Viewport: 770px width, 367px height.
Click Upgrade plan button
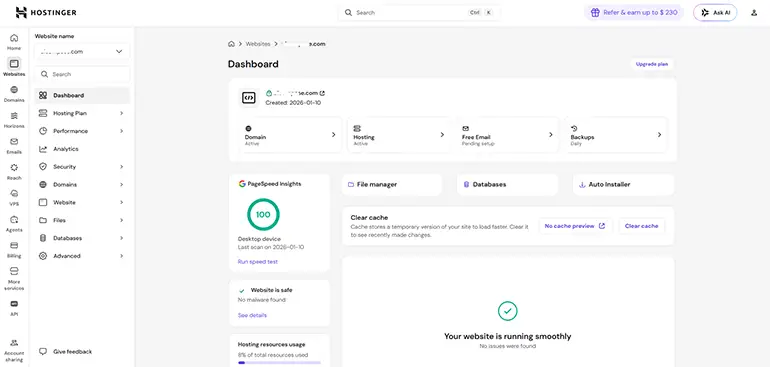point(652,64)
